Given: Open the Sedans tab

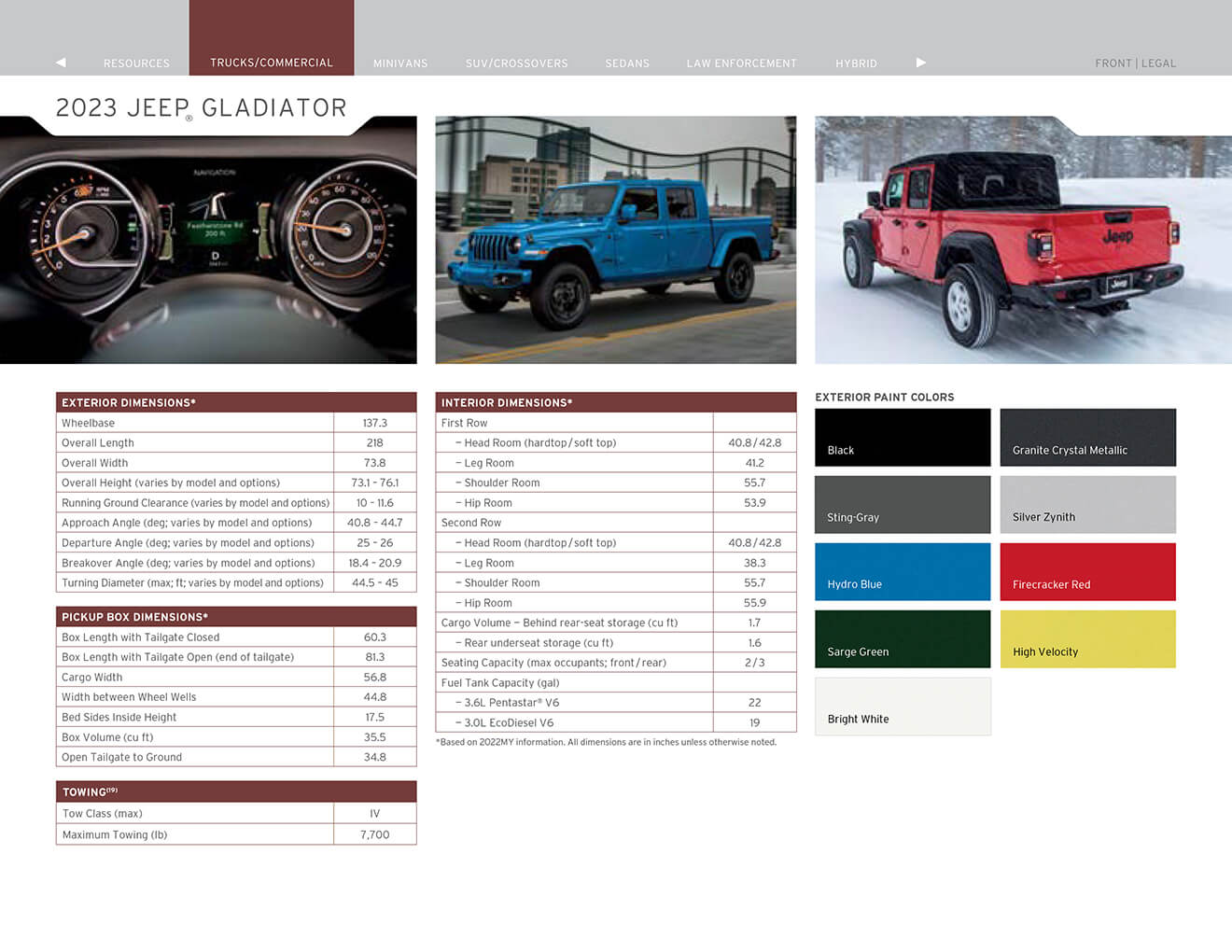Looking at the screenshot, I should point(627,63).
